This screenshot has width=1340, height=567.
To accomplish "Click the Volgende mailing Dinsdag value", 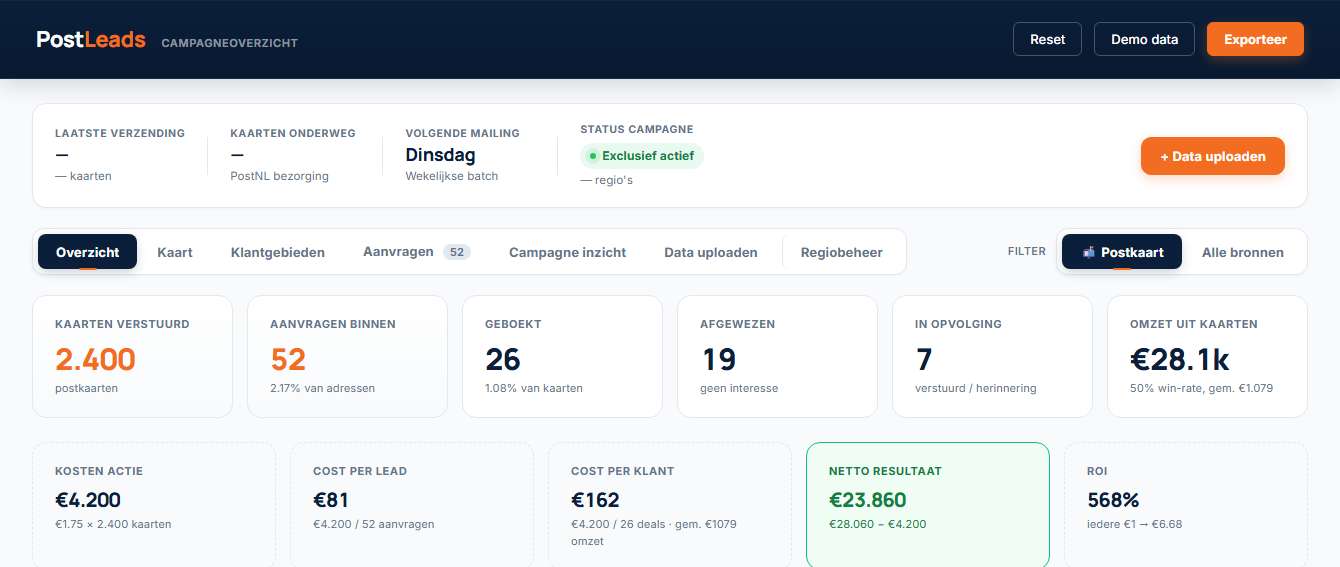I will click(x=440, y=155).
